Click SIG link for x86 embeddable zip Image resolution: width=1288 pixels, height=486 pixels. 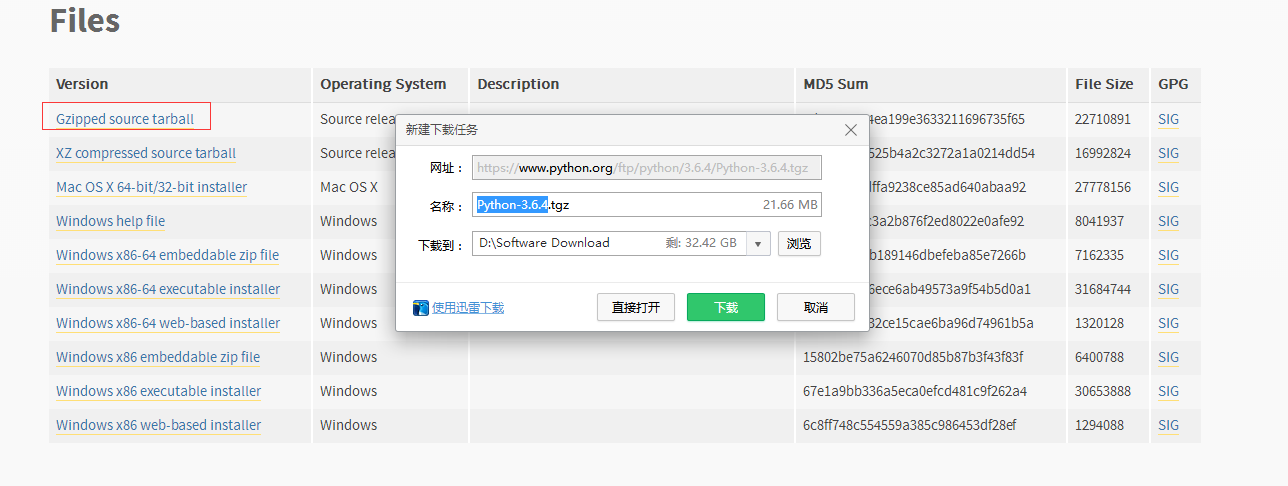coord(1168,357)
